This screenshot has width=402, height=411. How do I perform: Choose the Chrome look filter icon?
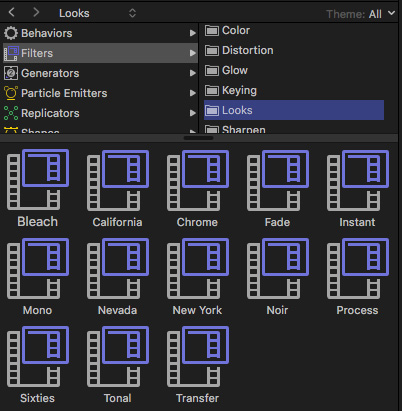click(x=198, y=180)
